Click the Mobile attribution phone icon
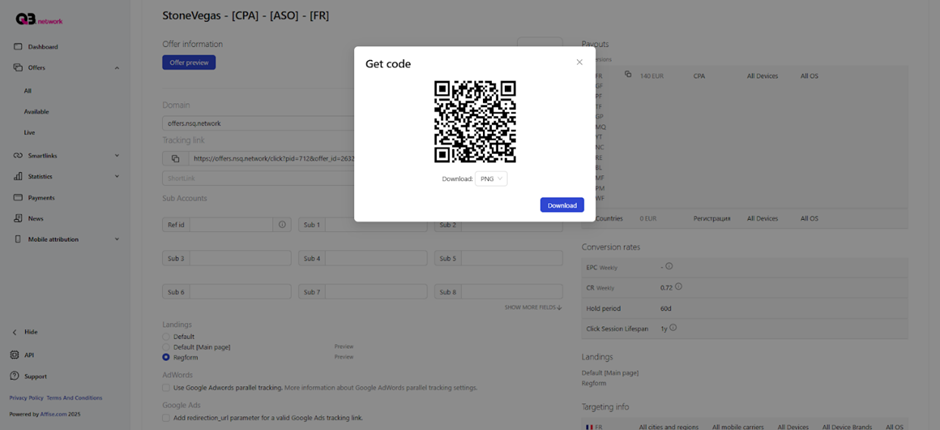This screenshot has width=940, height=430. [17, 239]
